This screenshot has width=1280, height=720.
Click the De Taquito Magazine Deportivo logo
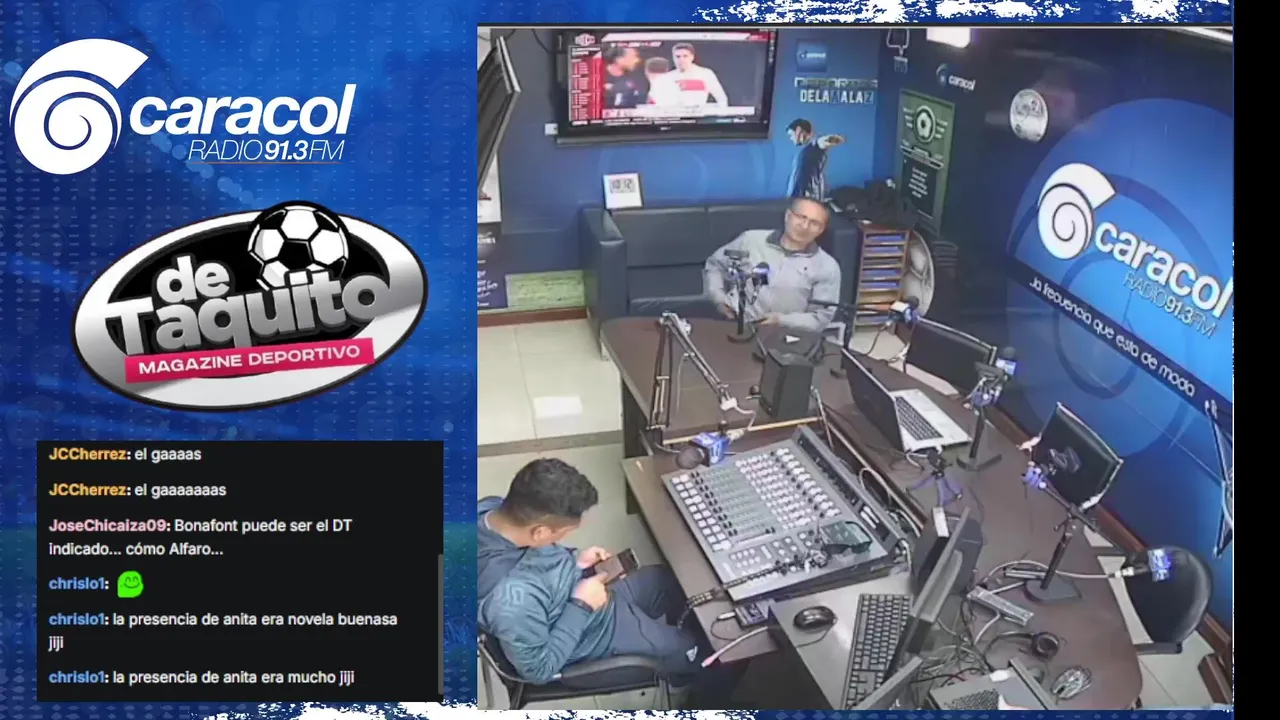point(249,305)
